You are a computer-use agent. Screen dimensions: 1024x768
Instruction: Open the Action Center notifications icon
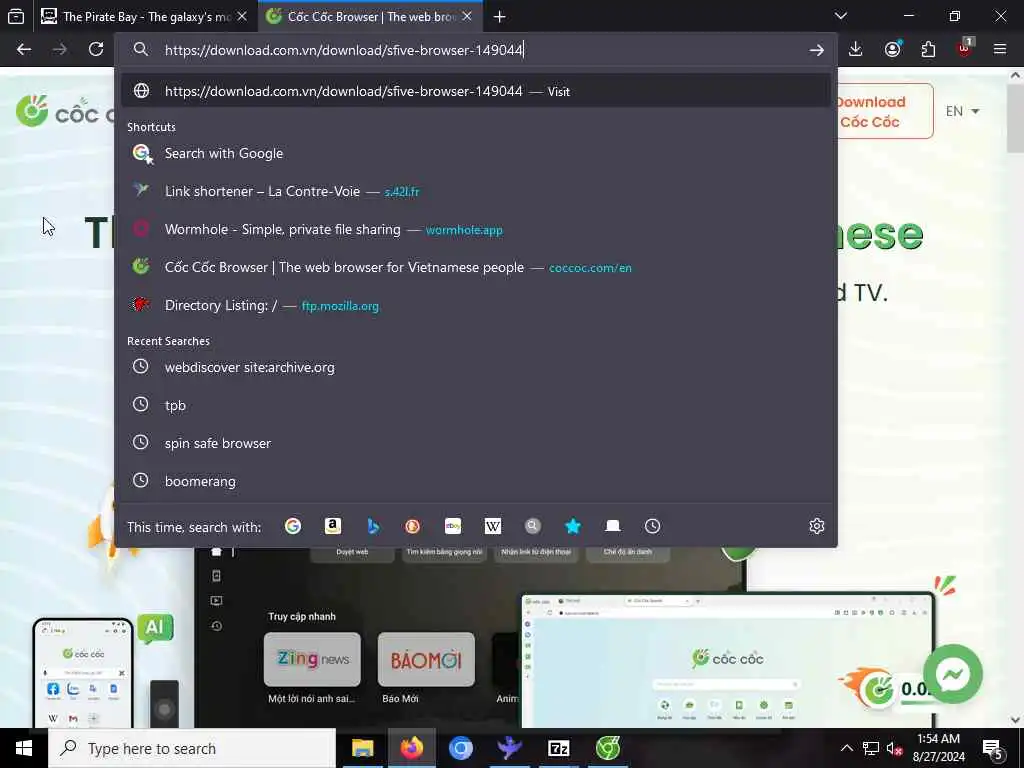(993, 749)
